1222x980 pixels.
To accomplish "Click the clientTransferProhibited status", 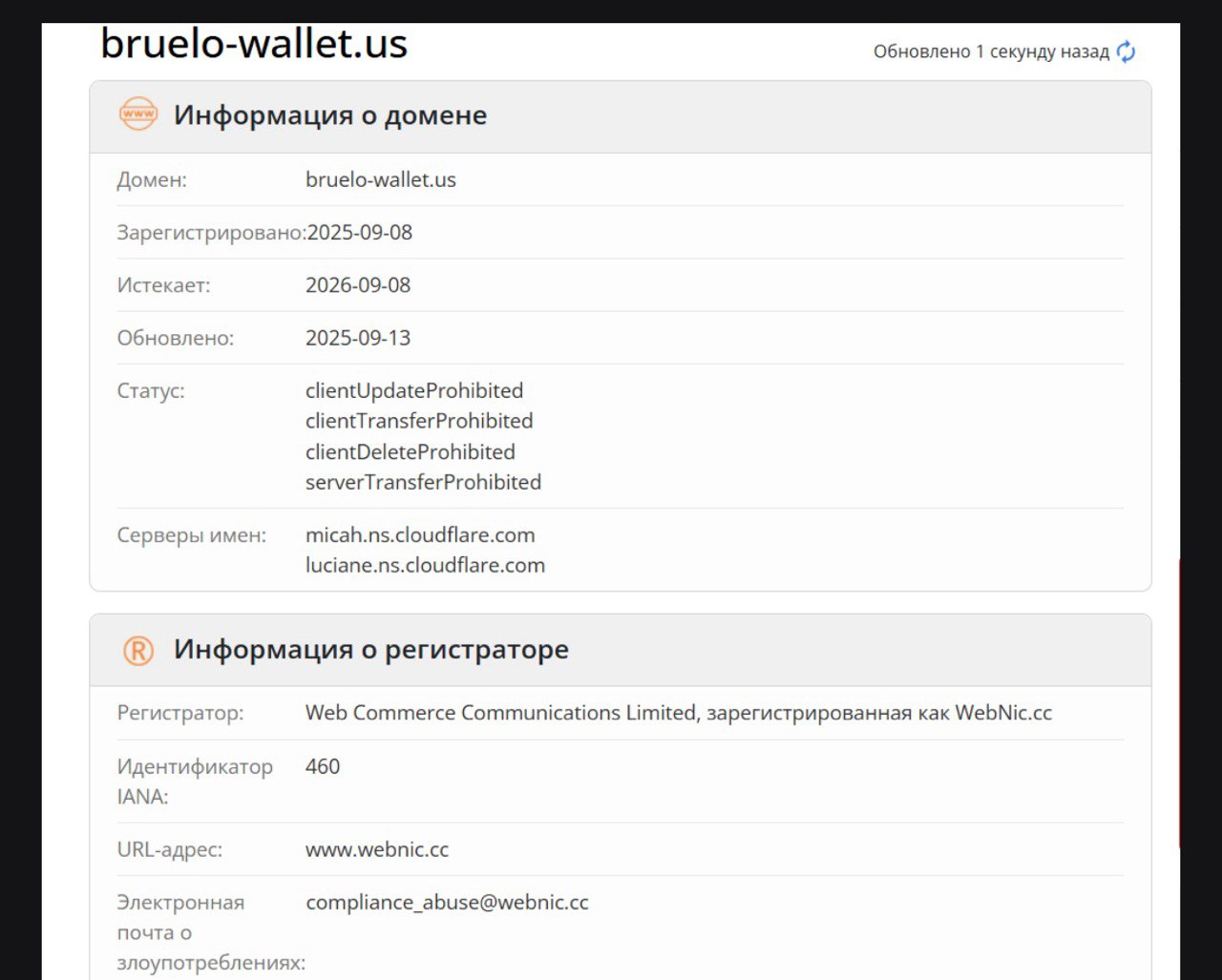I will [x=419, y=421].
